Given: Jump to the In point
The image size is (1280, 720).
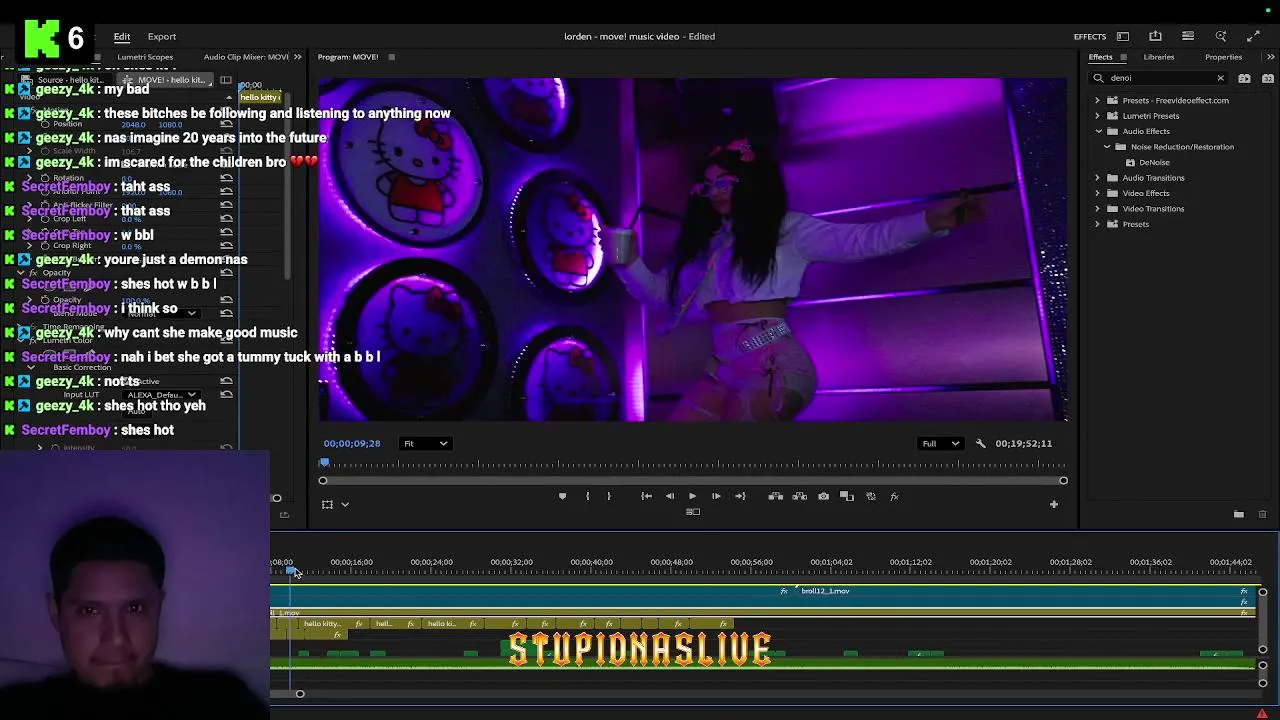Looking at the screenshot, I should click(646, 496).
